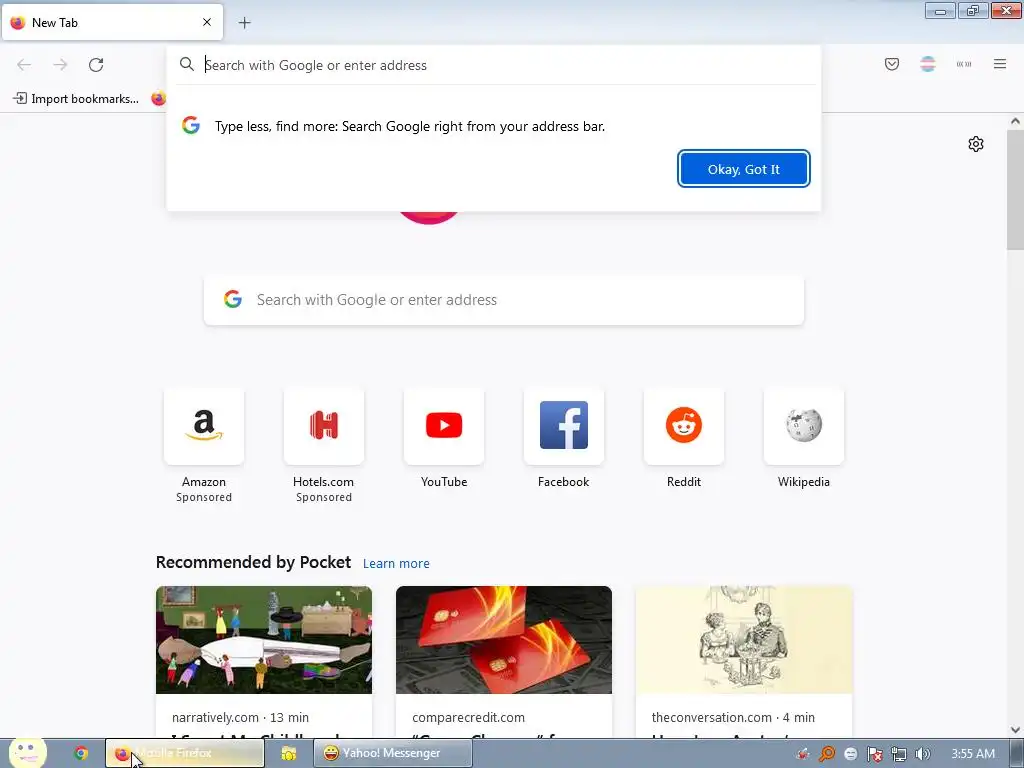1024x768 pixels.
Task: Open the Firefox account avatar icon
Action: coord(927,64)
